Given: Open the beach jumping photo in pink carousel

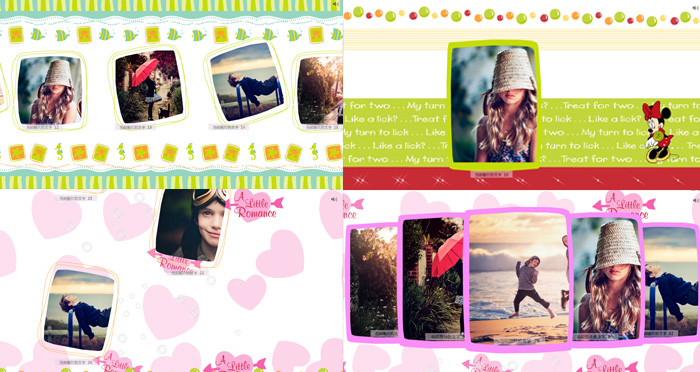Looking at the screenshot, I should pyautogui.click(x=518, y=278).
